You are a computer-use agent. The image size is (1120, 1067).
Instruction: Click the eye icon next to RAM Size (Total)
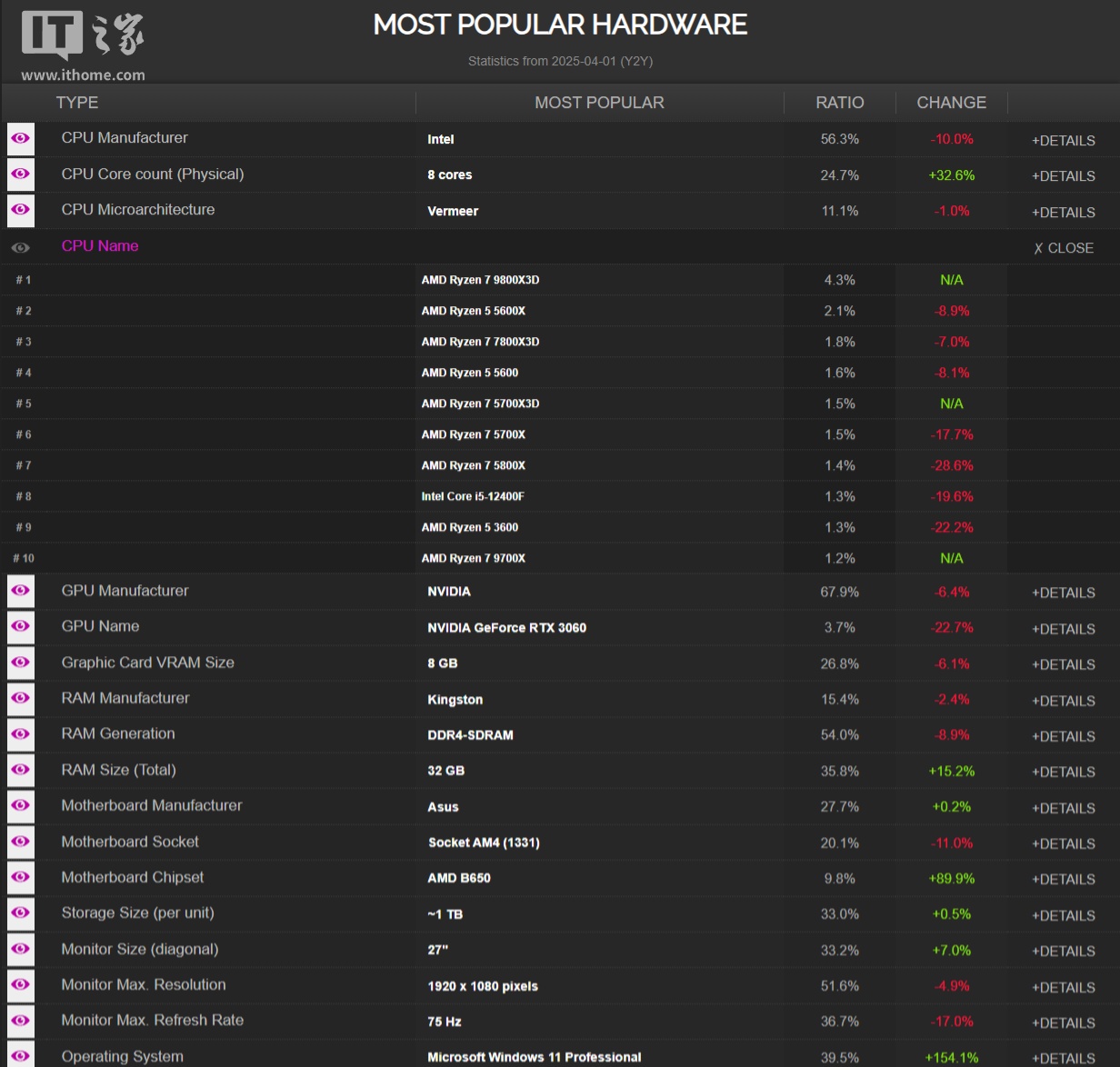click(20, 770)
